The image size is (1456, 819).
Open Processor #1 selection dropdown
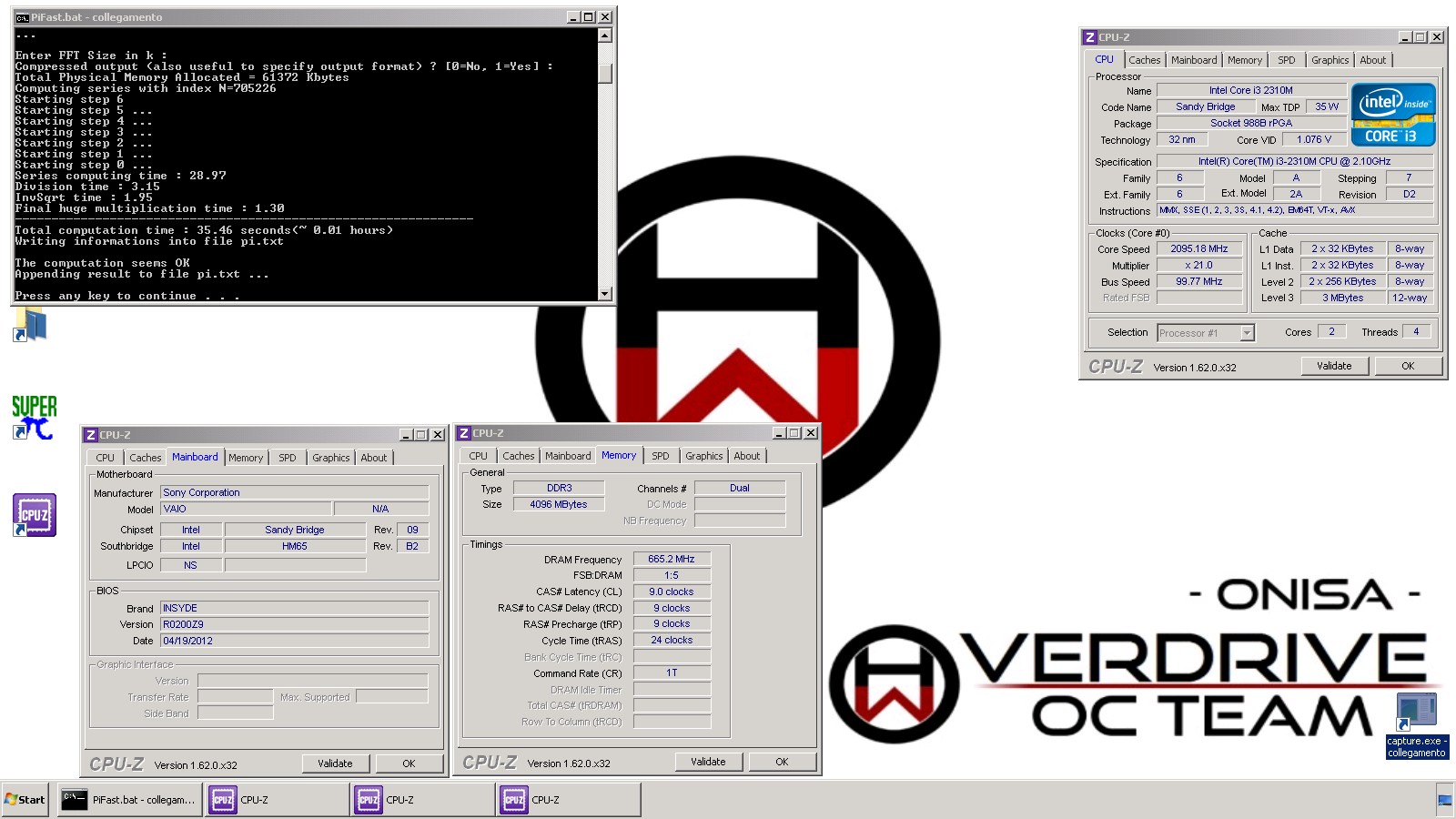coord(1206,333)
